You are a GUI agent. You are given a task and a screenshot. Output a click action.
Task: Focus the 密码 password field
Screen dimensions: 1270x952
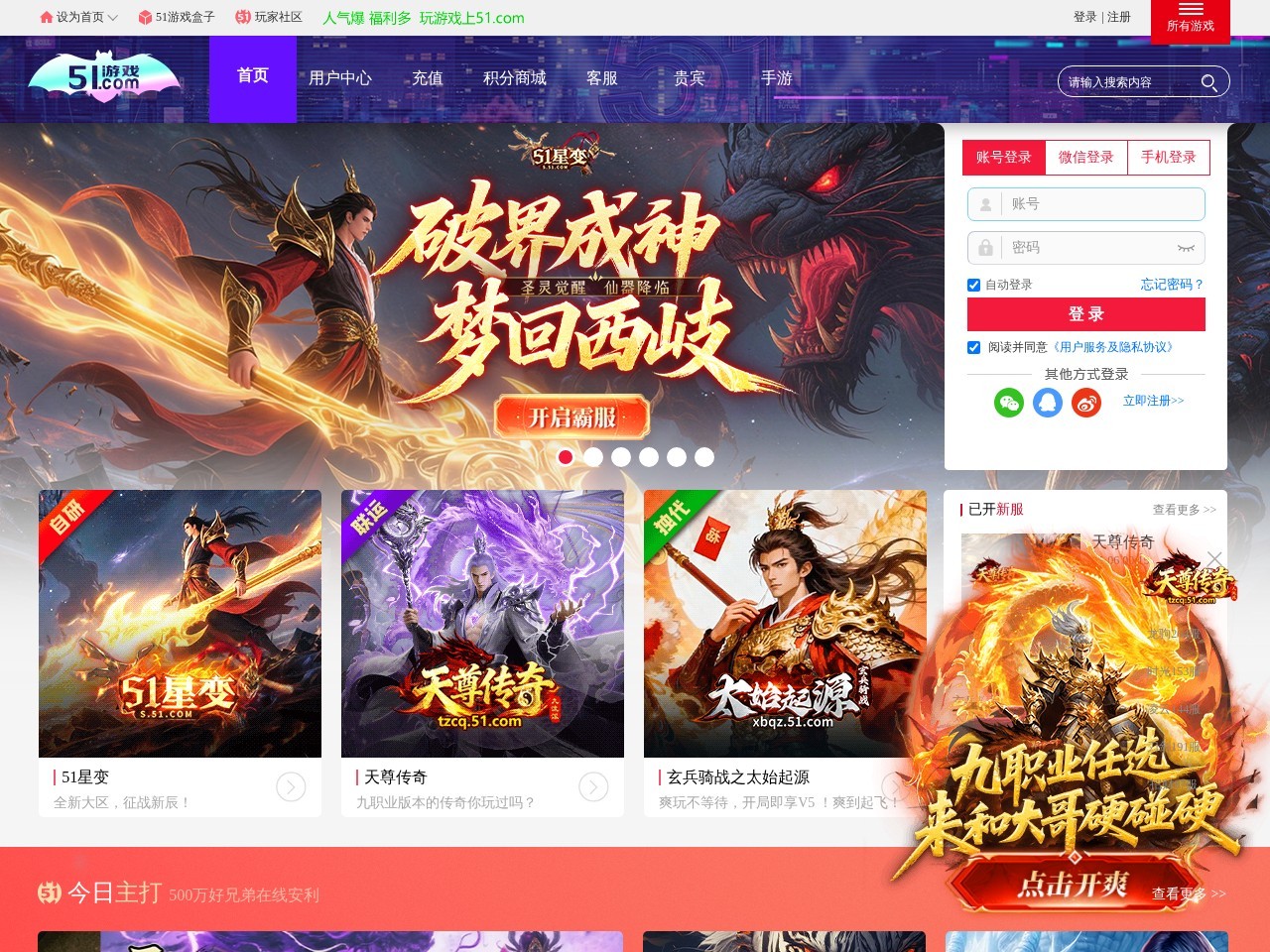point(1086,247)
